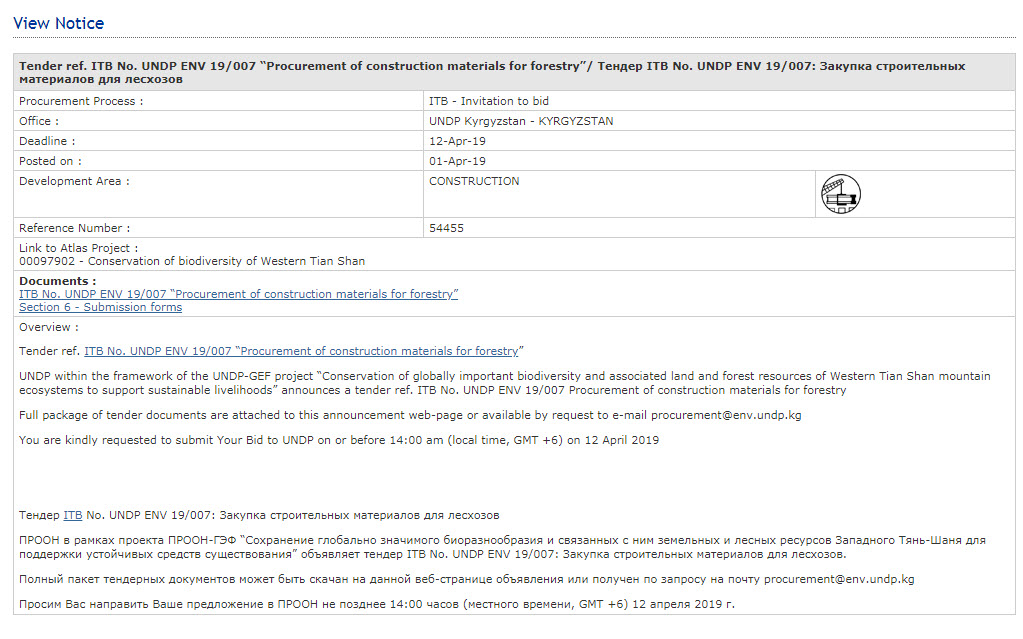Follow the ITB link in the Overview paragraph
Screen dimensions: 1023x639
(x=301, y=351)
